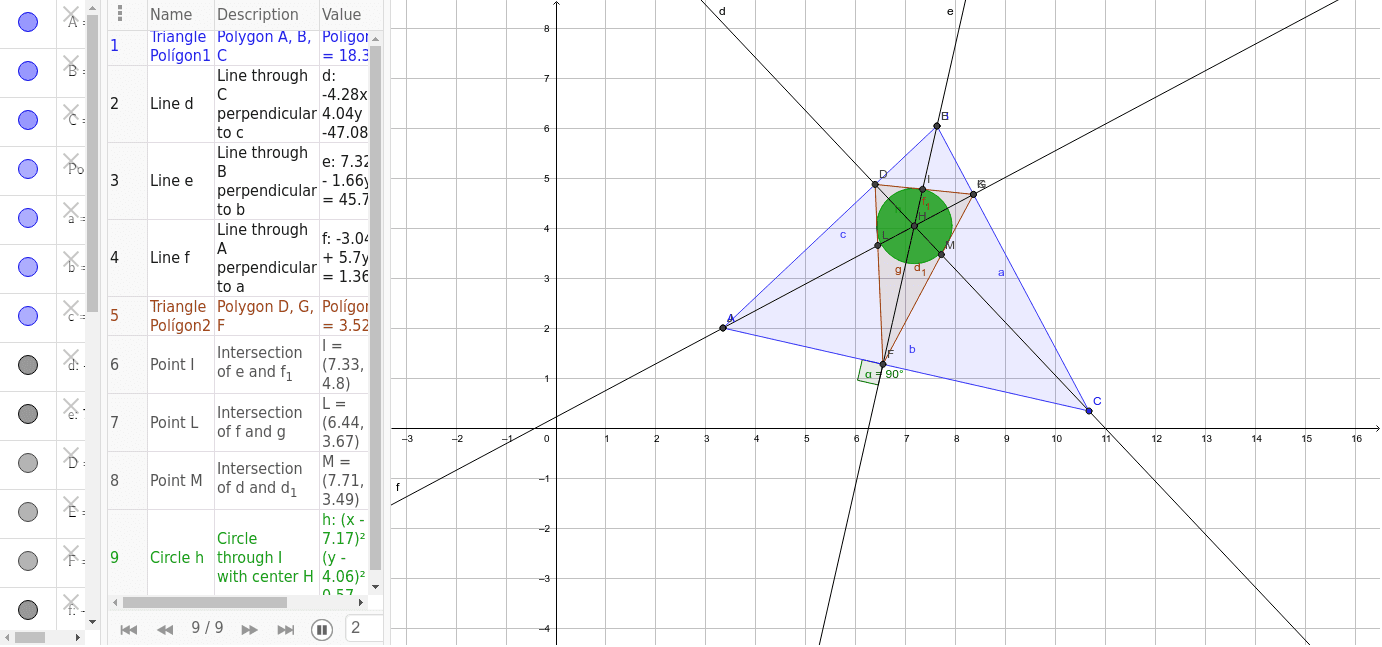Toggle visibility circle for point E
This screenshot has height=647, width=1382.
pos(28,512)
